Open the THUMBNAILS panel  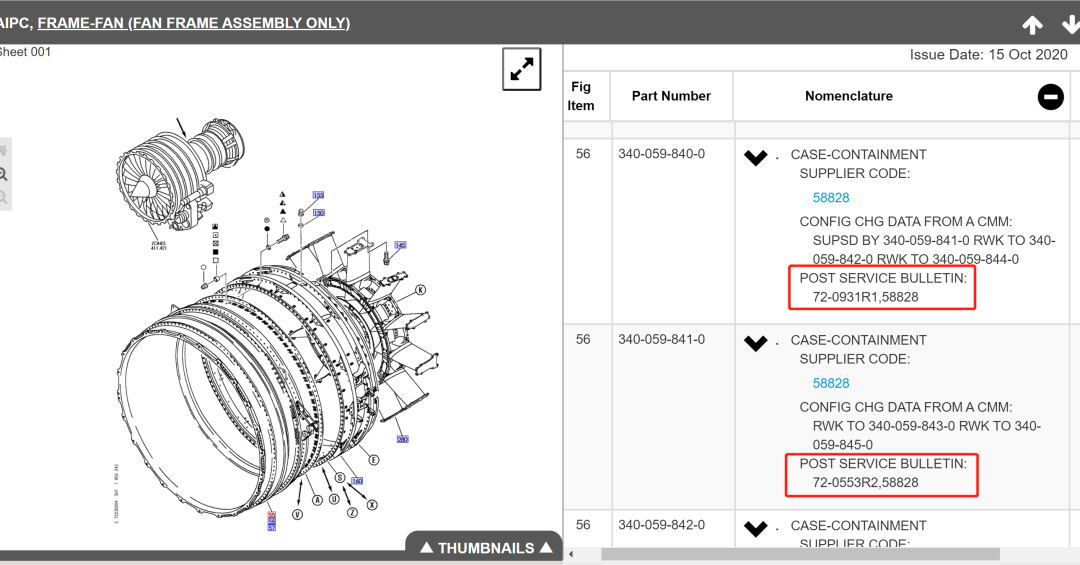pos(486,548)
